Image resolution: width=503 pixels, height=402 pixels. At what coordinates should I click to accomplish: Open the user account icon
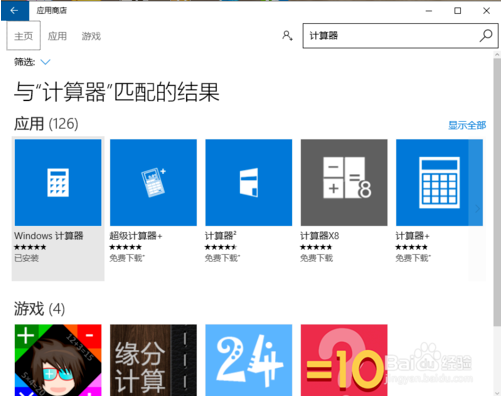[x=287, y=35]
